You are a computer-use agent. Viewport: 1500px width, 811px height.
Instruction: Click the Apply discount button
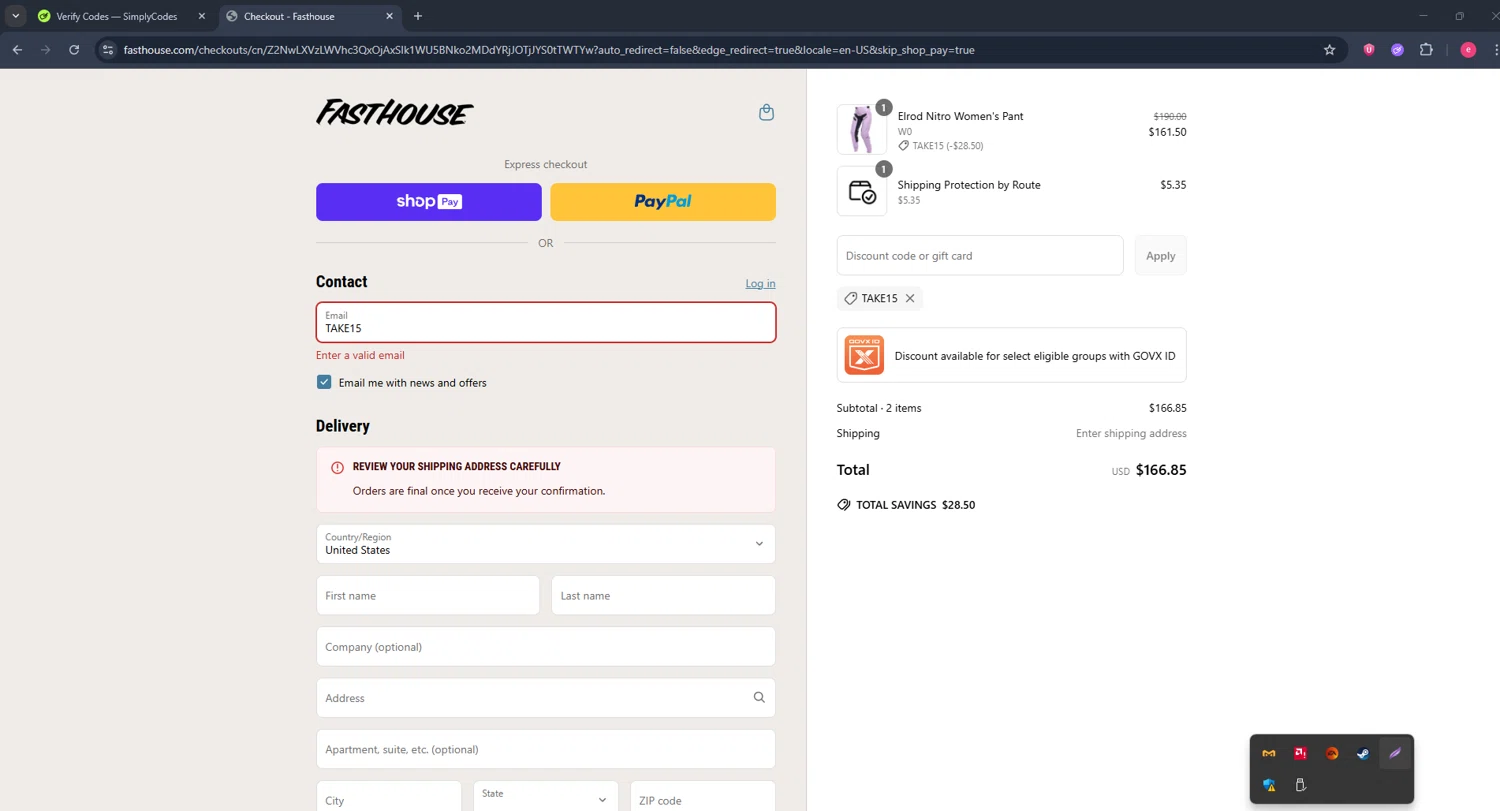pyautogui.click(x=1161, y=256)
